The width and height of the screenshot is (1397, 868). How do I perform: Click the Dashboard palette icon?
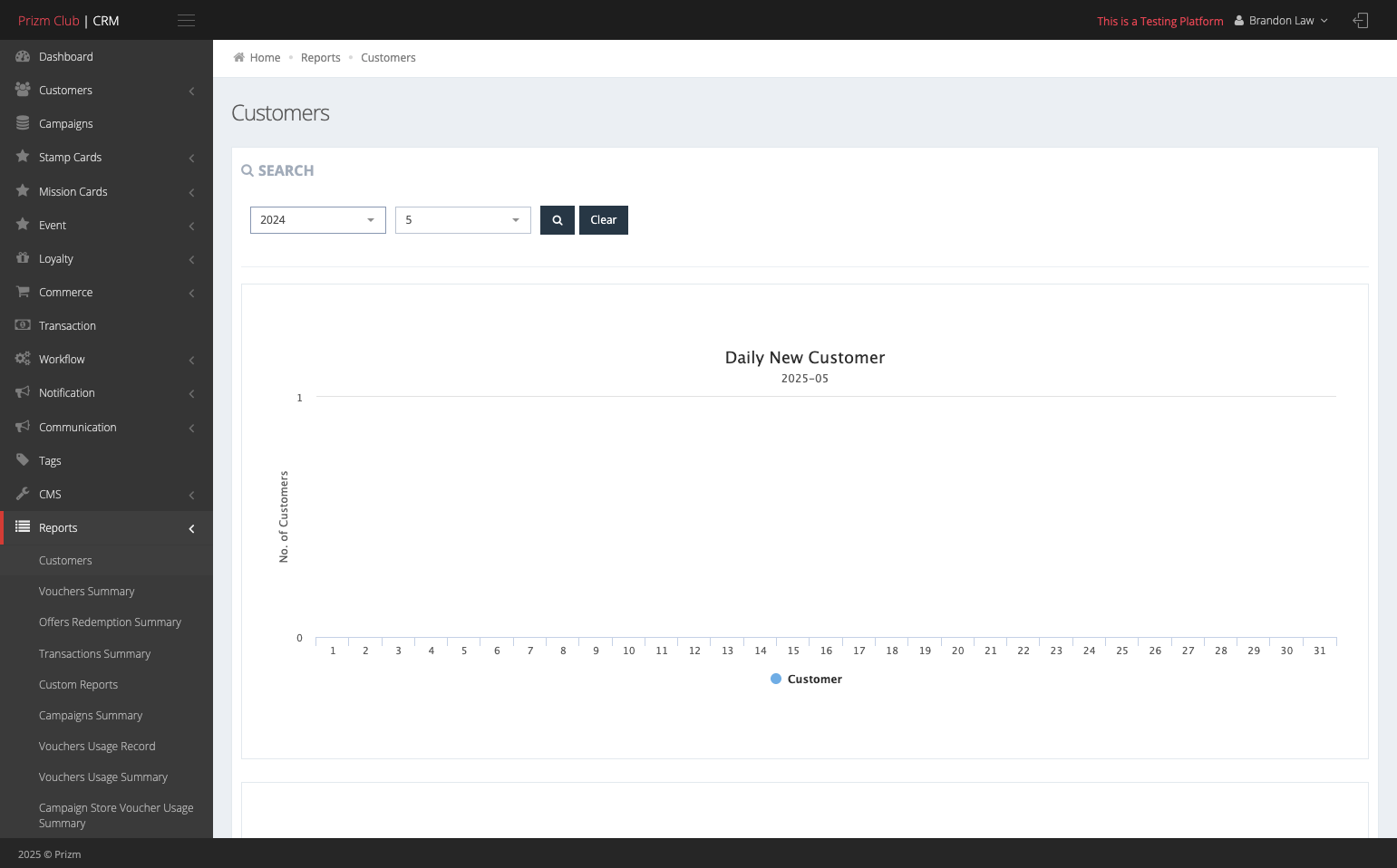pyautogui.click(x=23, y=56)
